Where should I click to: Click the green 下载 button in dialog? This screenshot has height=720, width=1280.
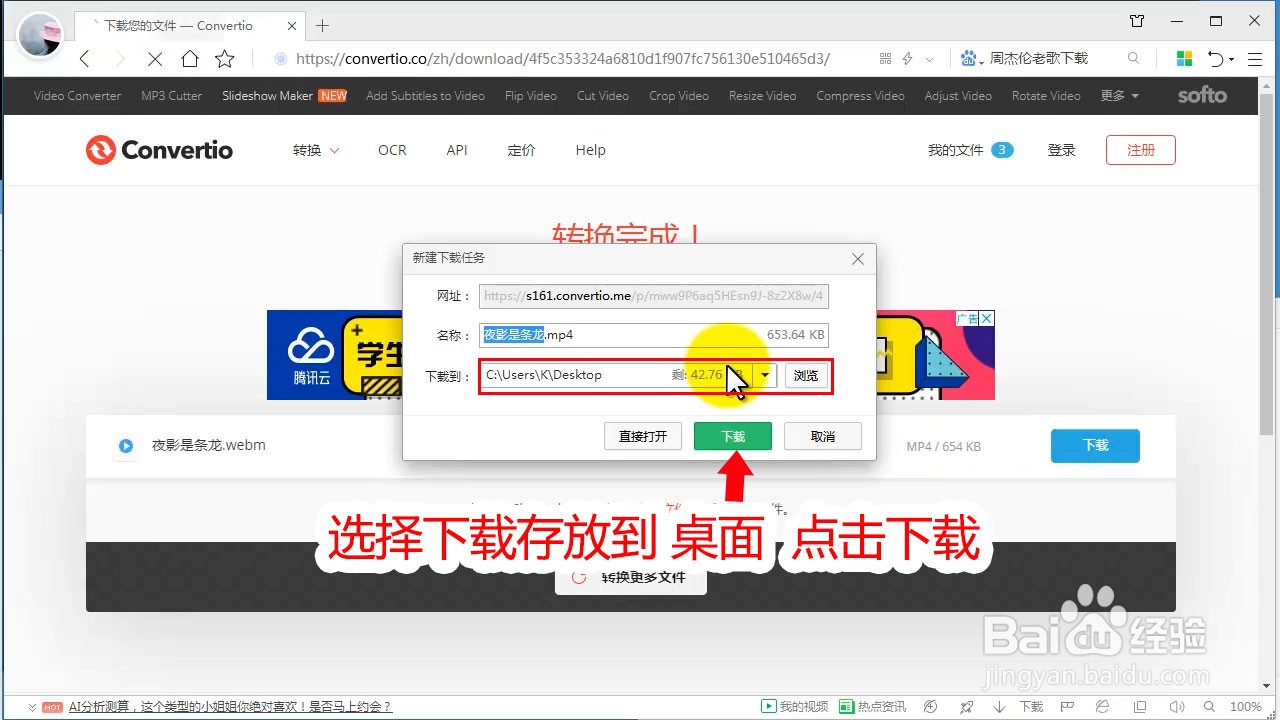pos(733,436)
